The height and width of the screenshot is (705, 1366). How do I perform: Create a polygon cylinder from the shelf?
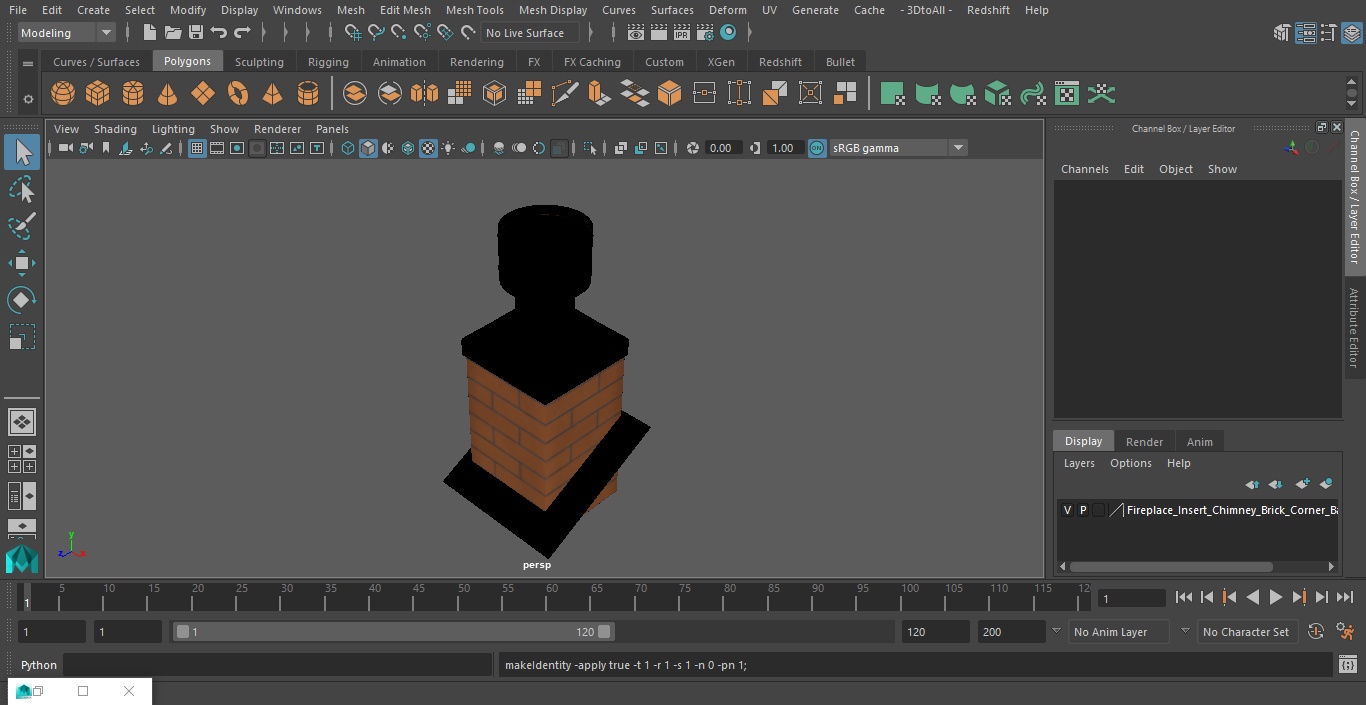[x=133, y=94]
